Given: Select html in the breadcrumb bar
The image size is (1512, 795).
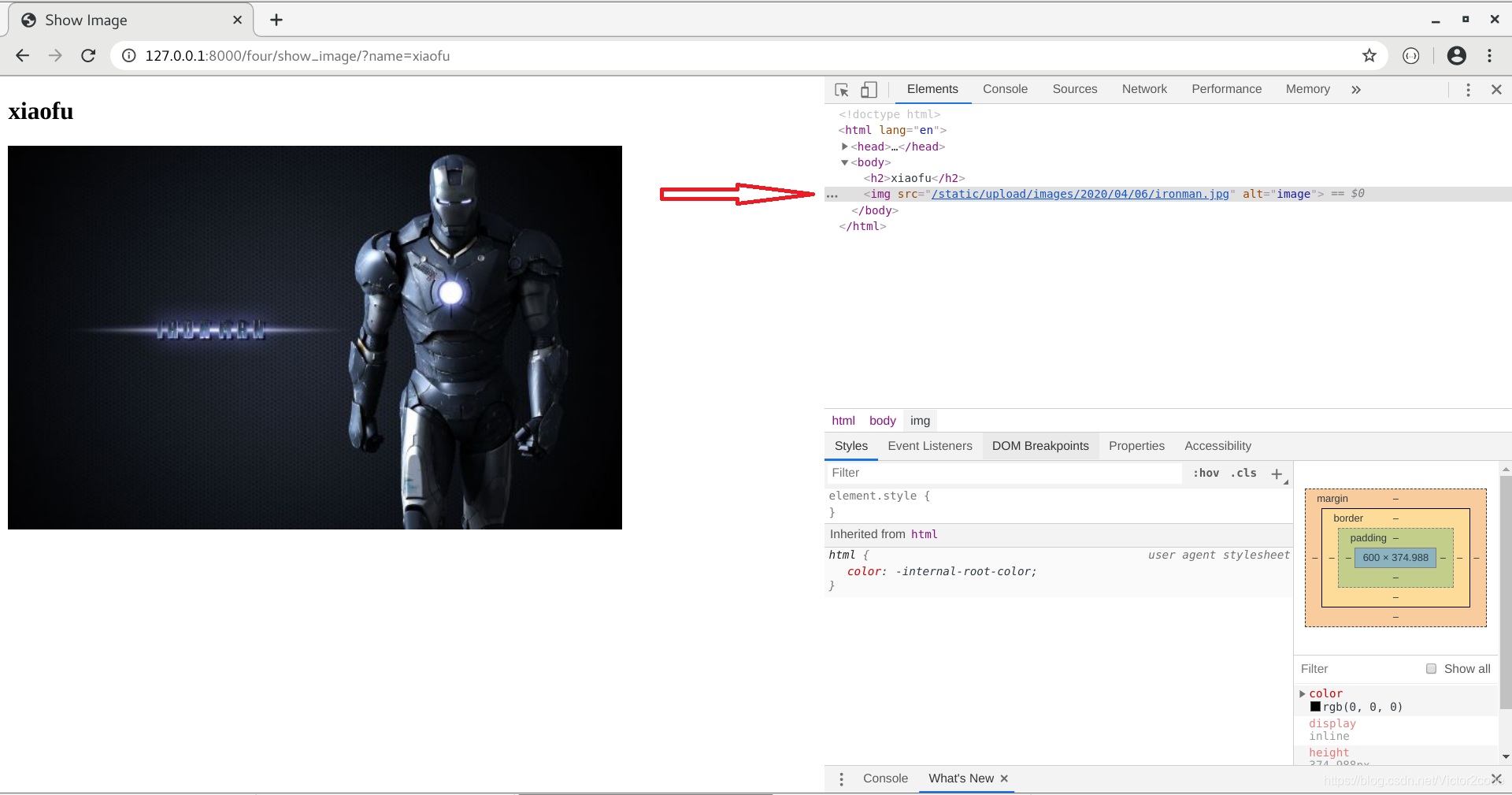Looking at the screenshot, I should click(x=843, y=421).
